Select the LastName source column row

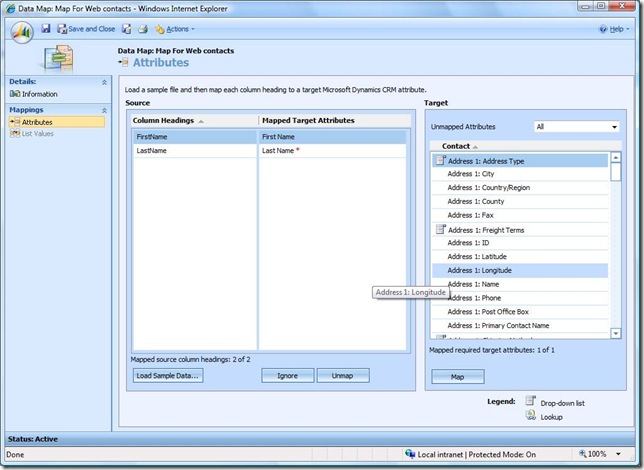click(152, 150)
